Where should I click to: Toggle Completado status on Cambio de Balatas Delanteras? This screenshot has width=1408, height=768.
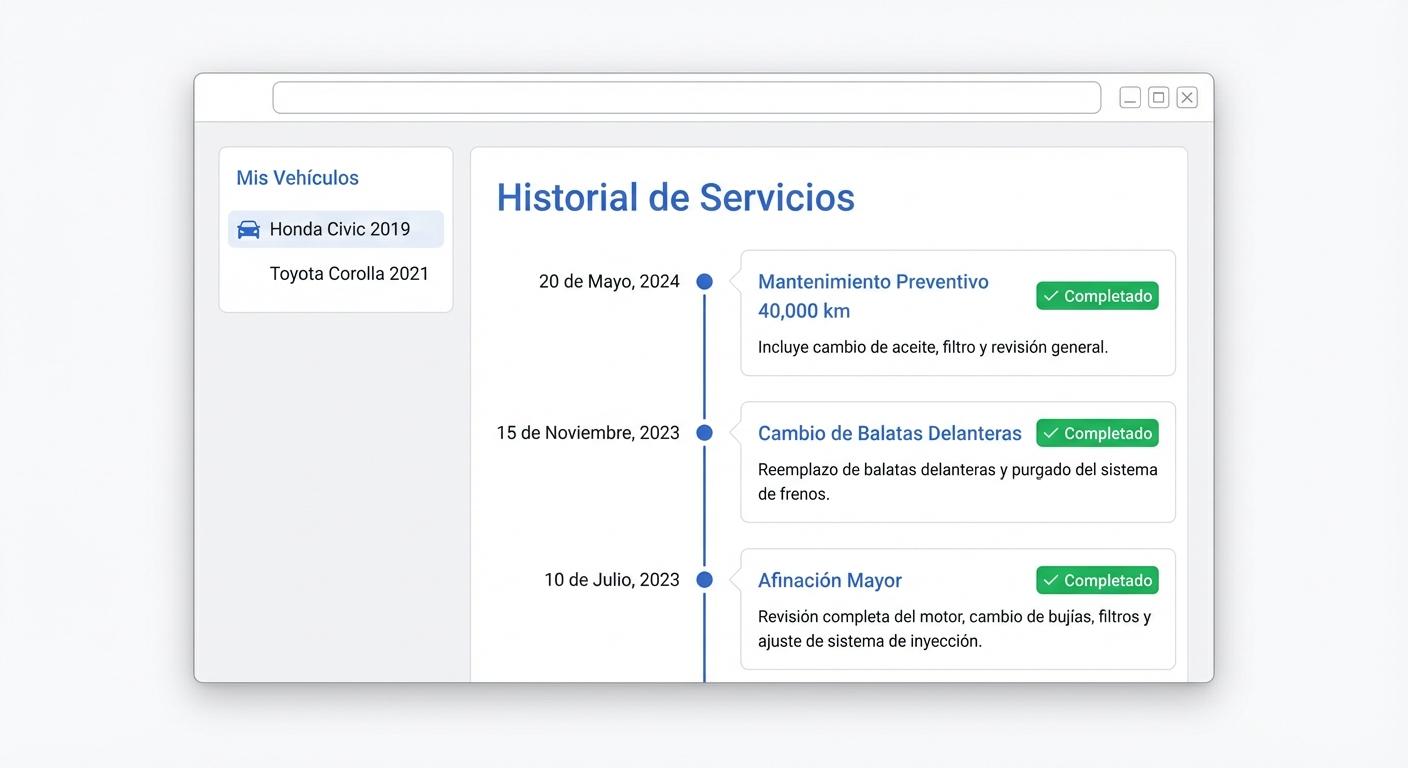point(1097,432)
